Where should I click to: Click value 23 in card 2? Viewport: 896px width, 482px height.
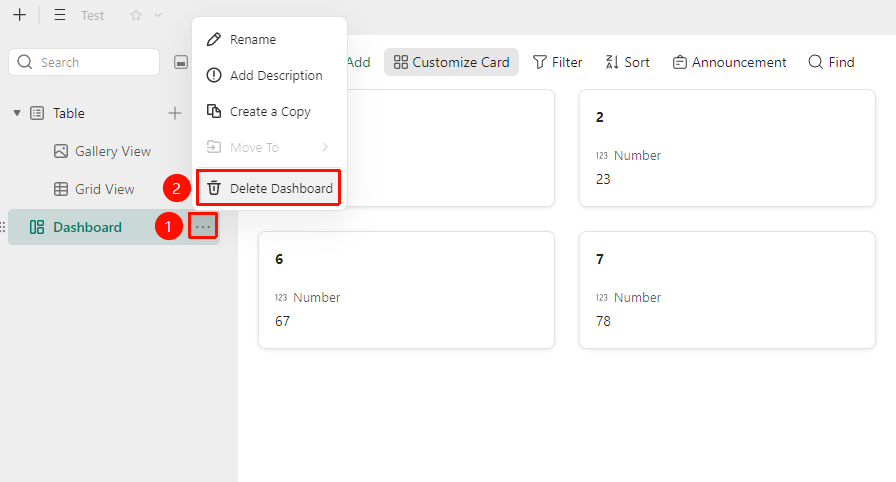(603, 179)
